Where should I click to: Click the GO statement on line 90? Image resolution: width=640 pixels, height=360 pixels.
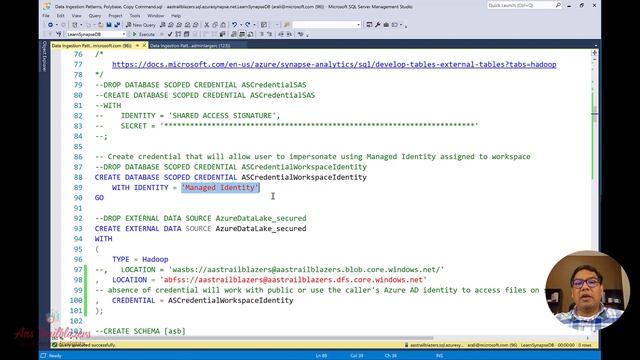(99, 198)
